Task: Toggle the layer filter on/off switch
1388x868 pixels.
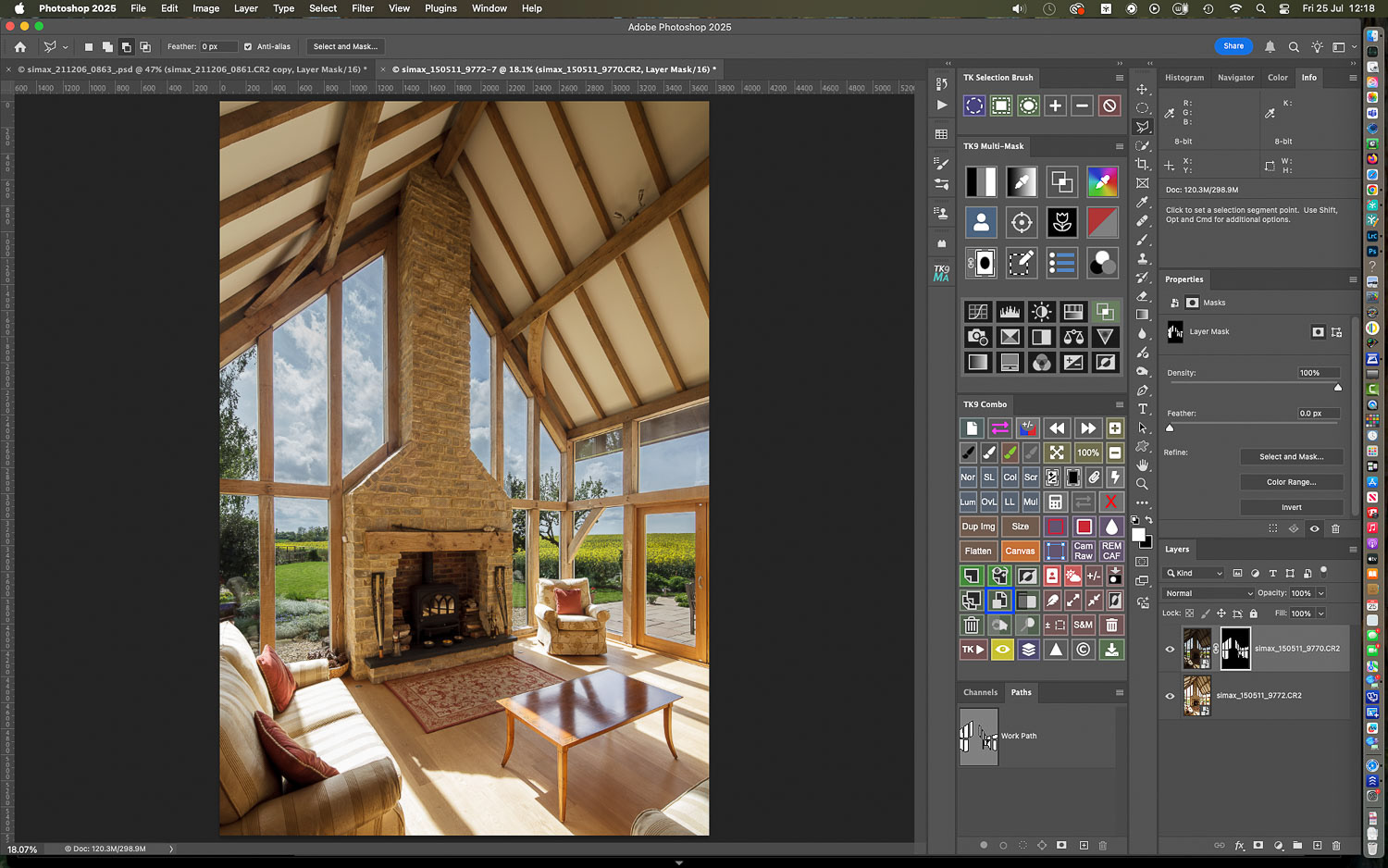Action: tap(1324, 571)
